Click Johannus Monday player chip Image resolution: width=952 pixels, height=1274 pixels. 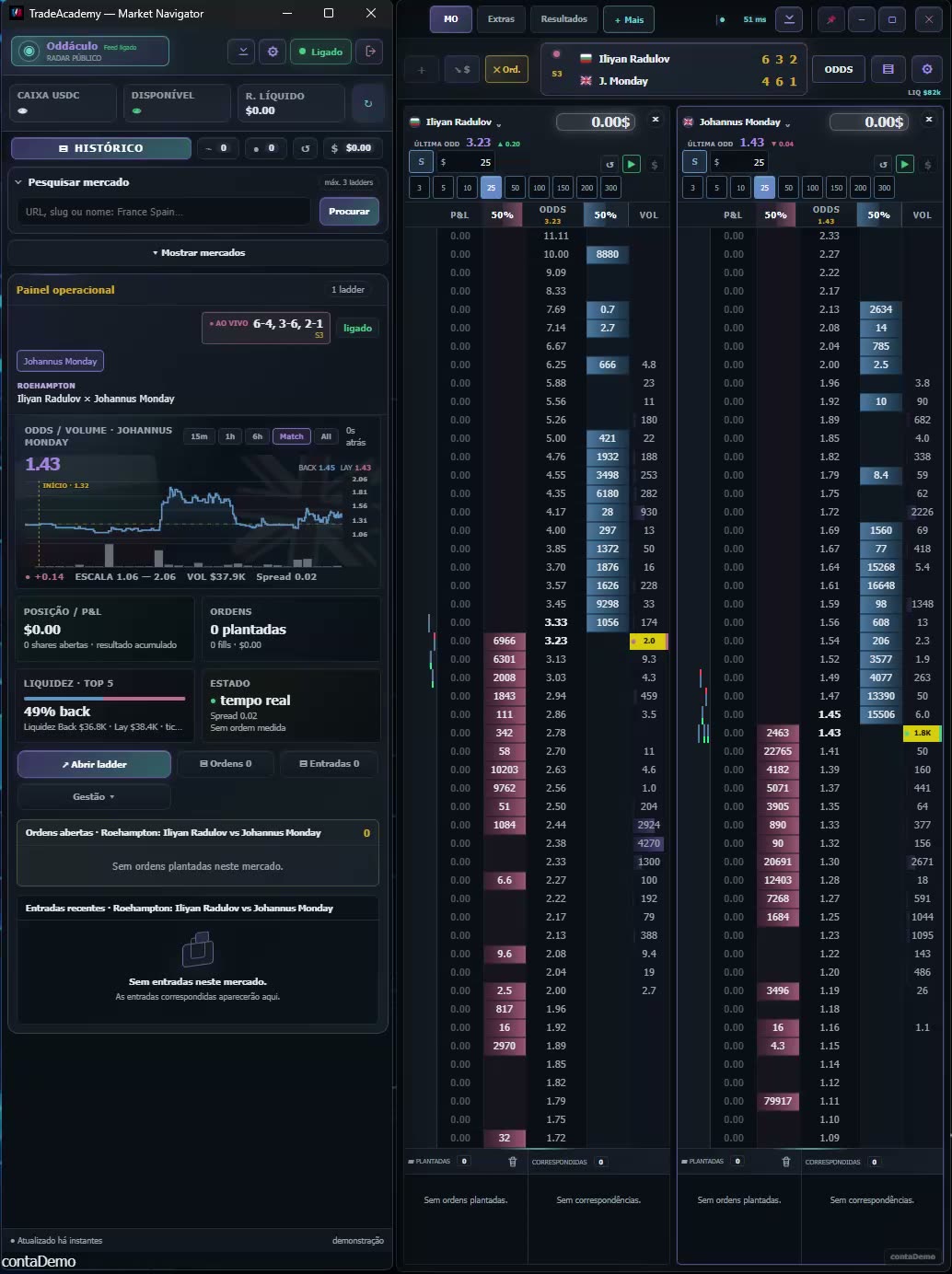60,361
